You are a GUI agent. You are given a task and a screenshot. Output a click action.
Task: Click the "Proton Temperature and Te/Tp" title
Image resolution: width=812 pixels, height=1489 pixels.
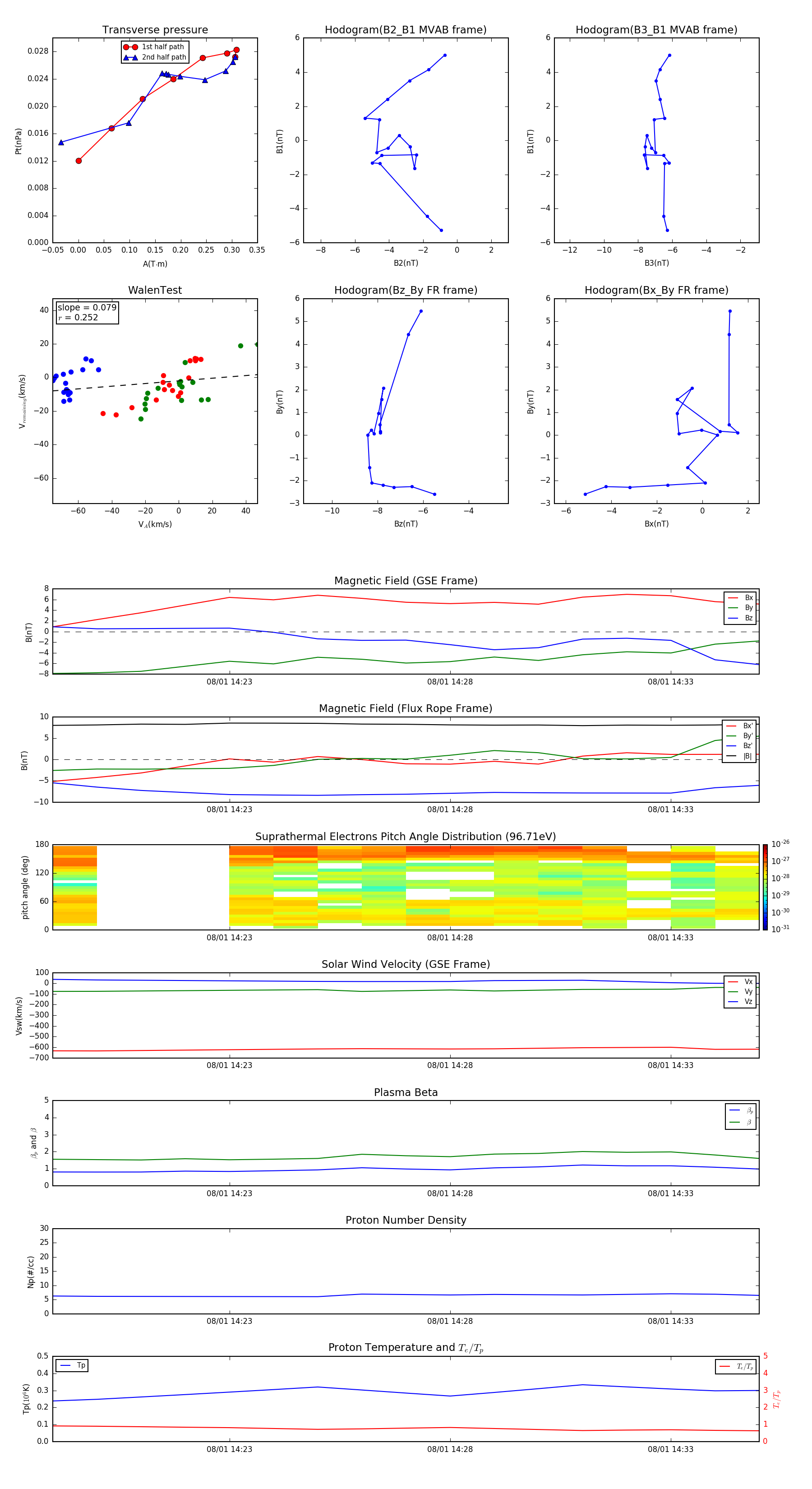(406, 1347)
